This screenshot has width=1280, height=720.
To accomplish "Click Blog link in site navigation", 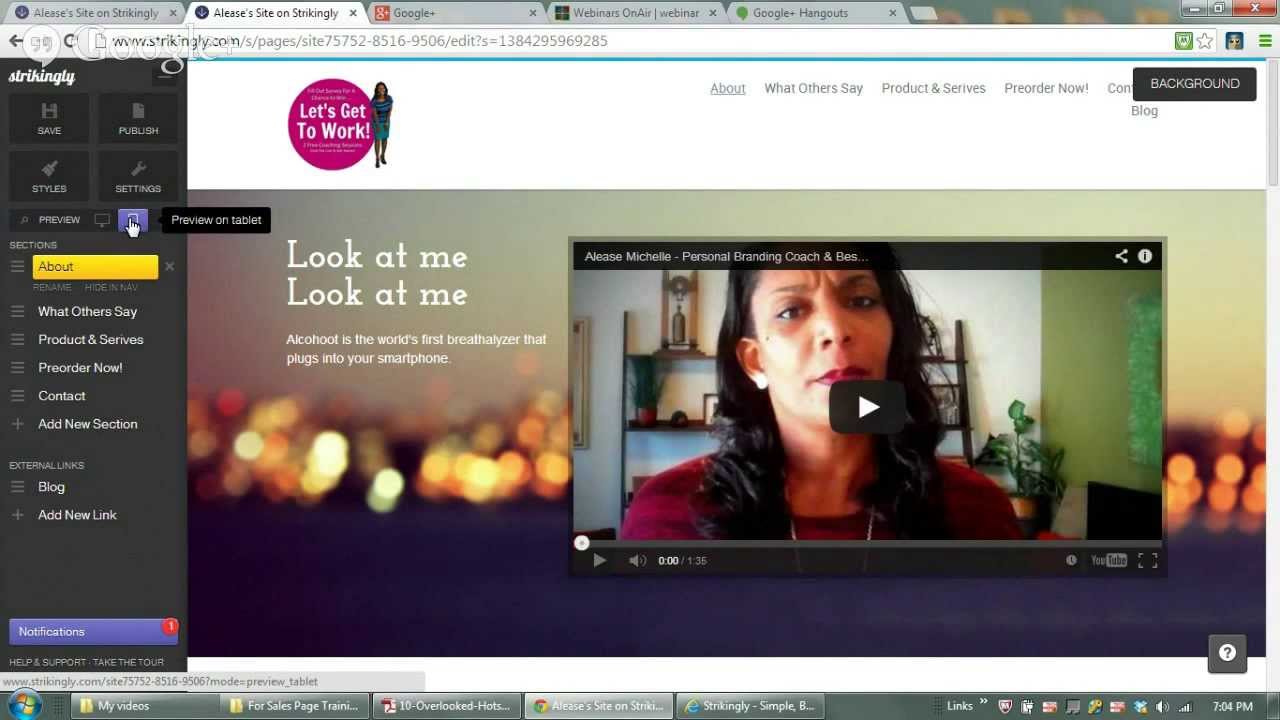I will pyautogui.click(x=1144, y=111).
